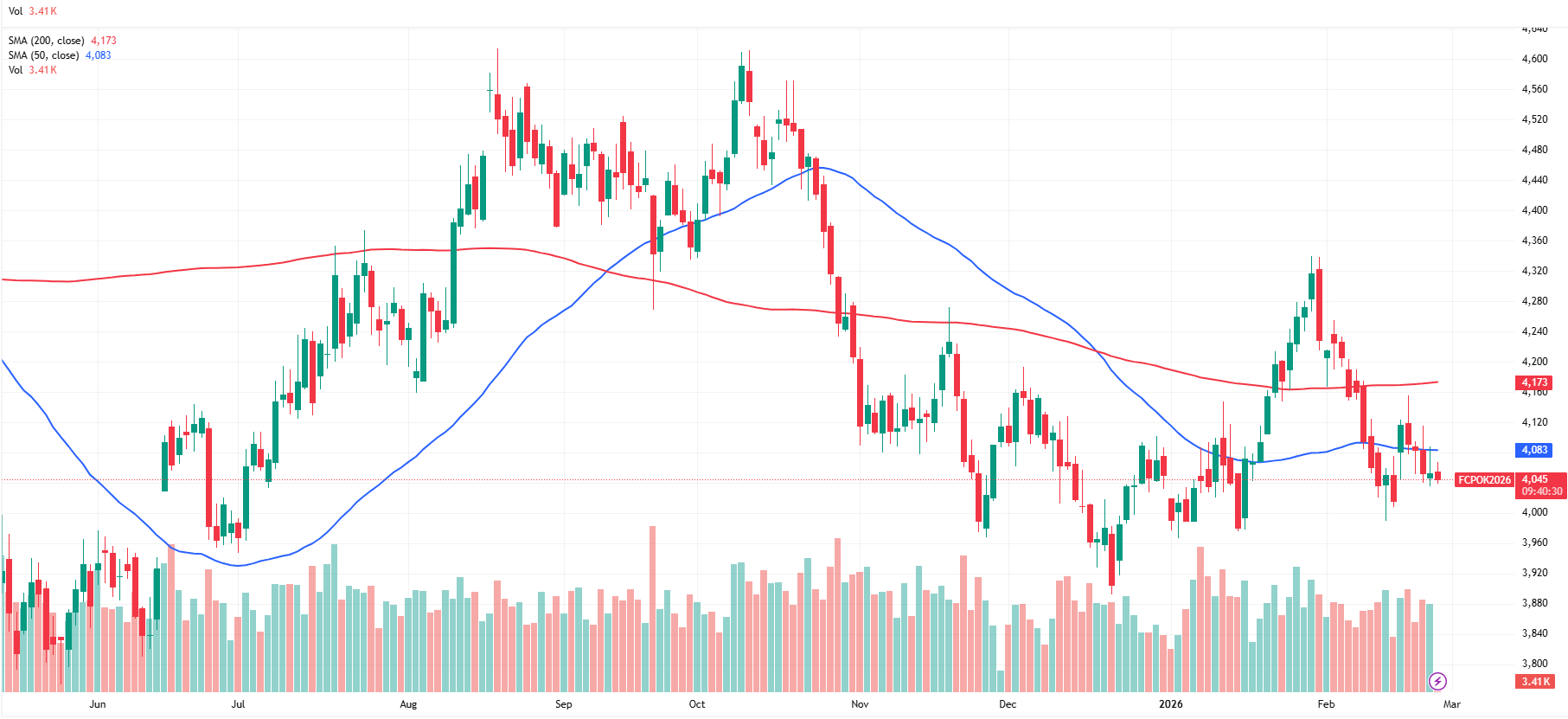Select the SMA (200, close) legend label

(x=47, y=41)
